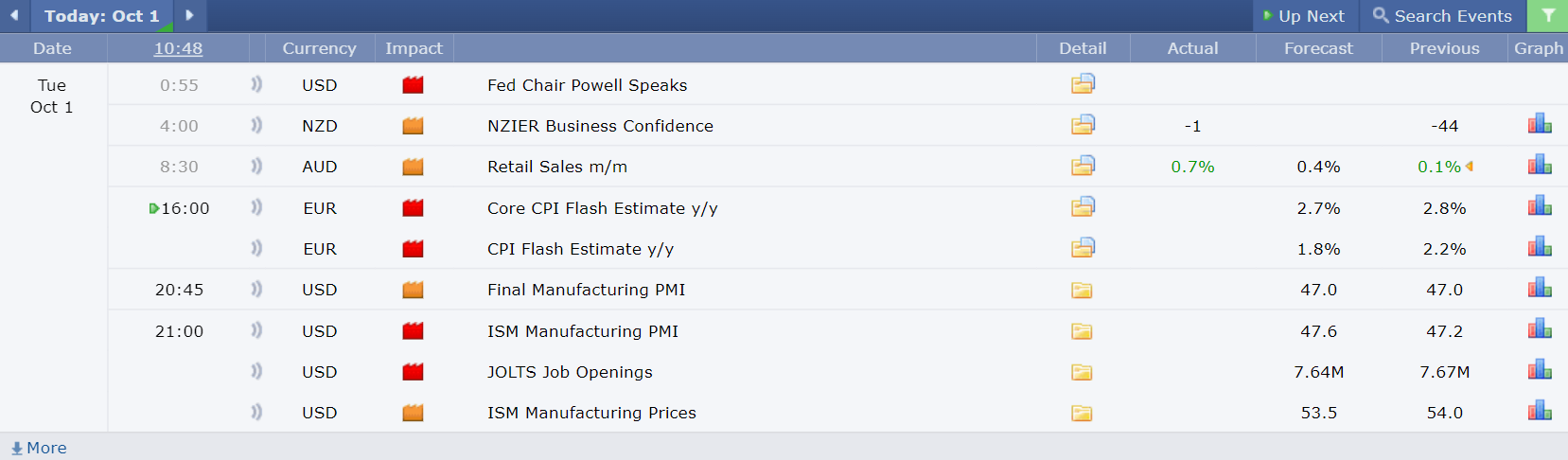The image size is (1568, 460).
Task: Click Up Next button
Action: coord(1304,16)
